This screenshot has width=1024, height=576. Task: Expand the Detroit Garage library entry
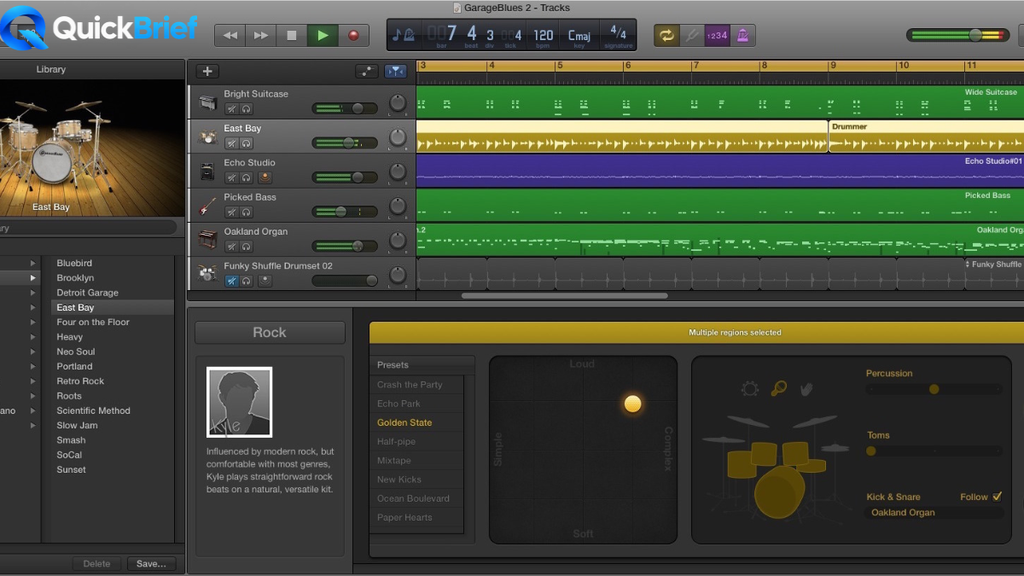pyautogui.click(x=33, y=293)
